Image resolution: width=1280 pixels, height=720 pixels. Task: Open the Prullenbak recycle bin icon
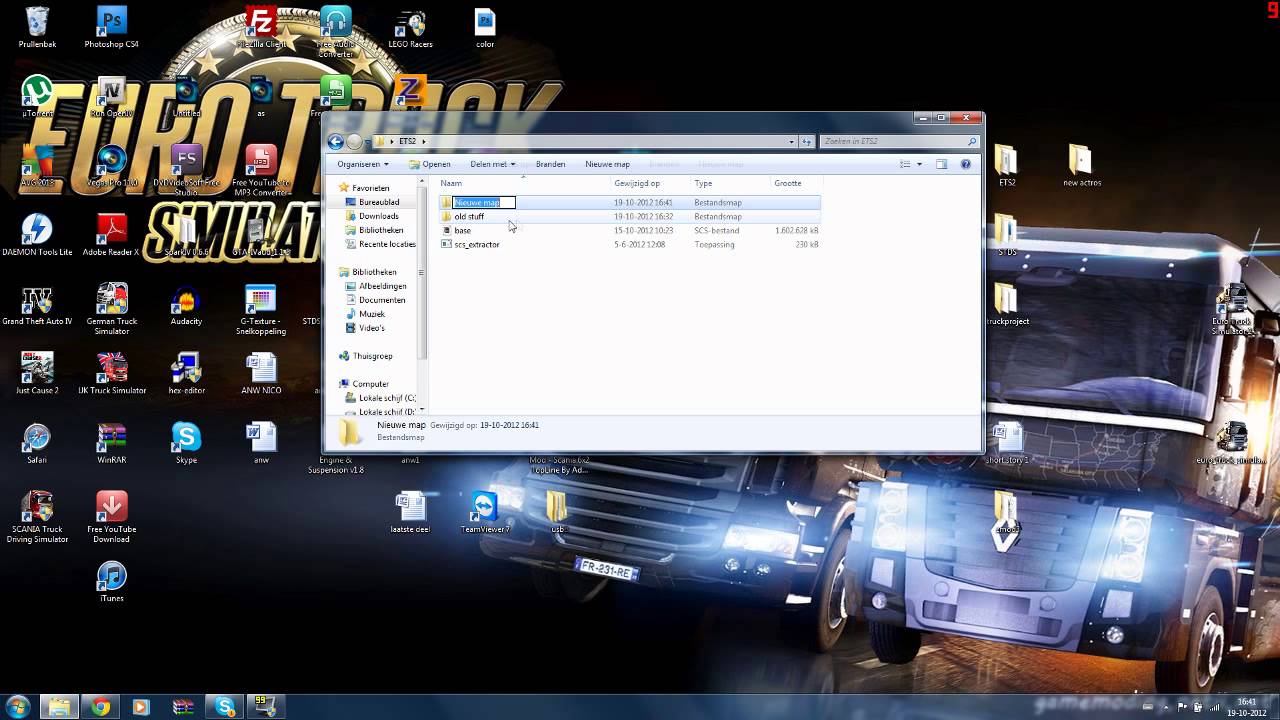coord(37,27)
